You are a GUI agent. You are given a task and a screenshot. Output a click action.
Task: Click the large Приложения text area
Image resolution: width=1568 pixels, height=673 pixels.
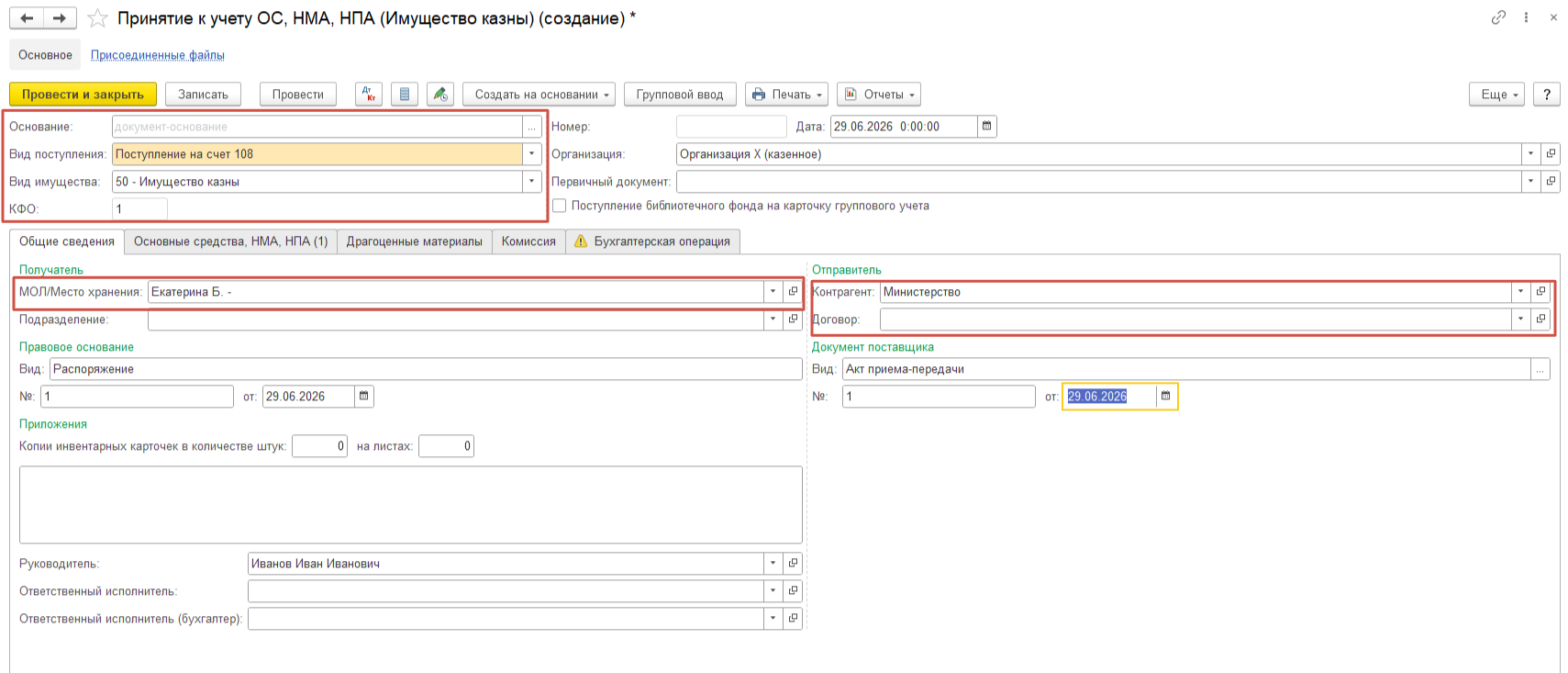tap(411, 505)
